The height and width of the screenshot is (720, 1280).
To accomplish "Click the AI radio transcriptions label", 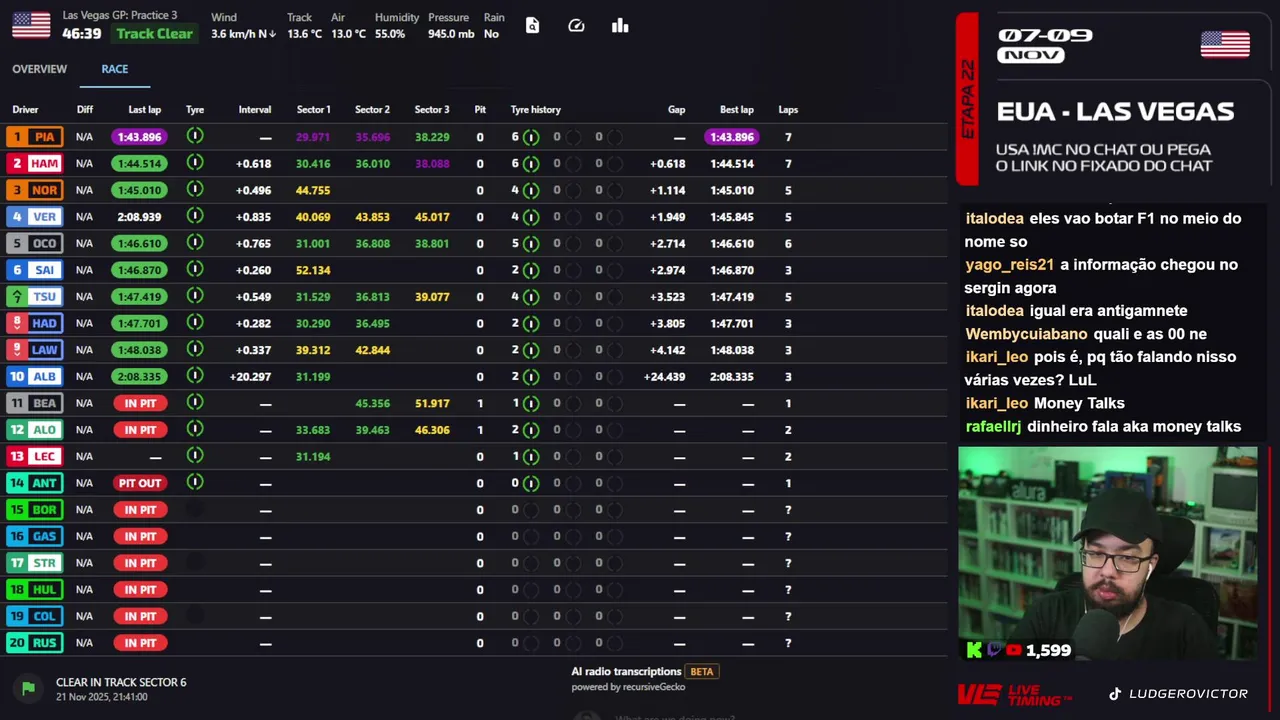I will point(626,672).
